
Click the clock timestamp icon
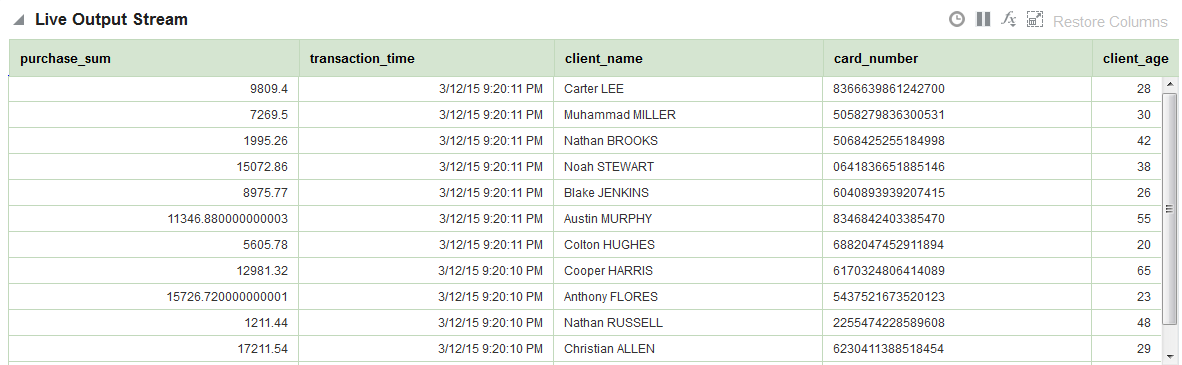(957, 20)
